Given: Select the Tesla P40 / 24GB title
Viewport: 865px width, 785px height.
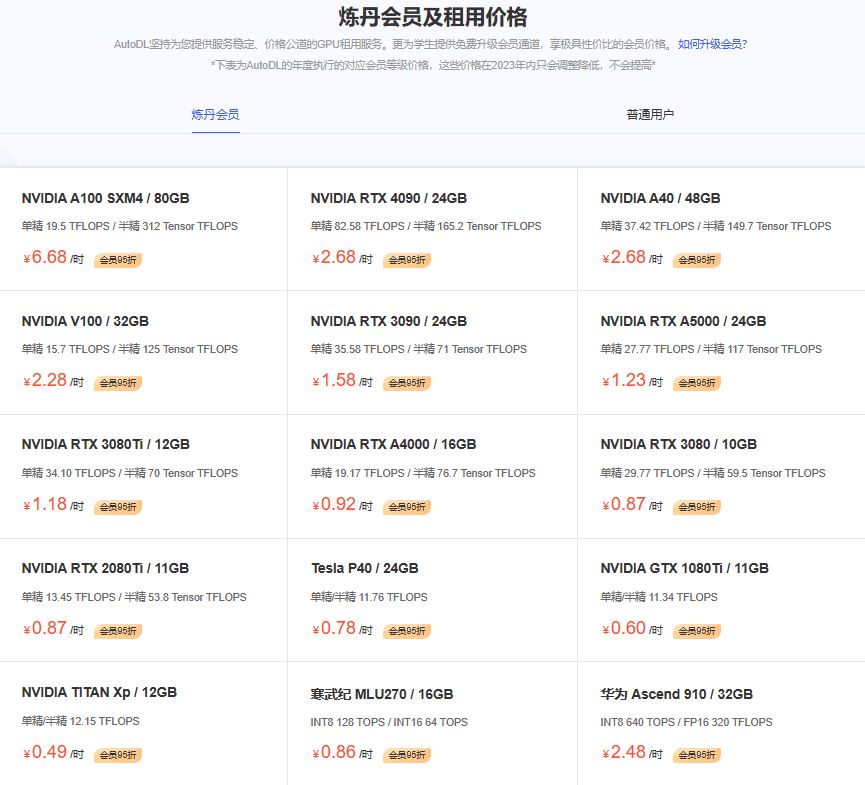Looking at the screenshot, I should point(365,568).
